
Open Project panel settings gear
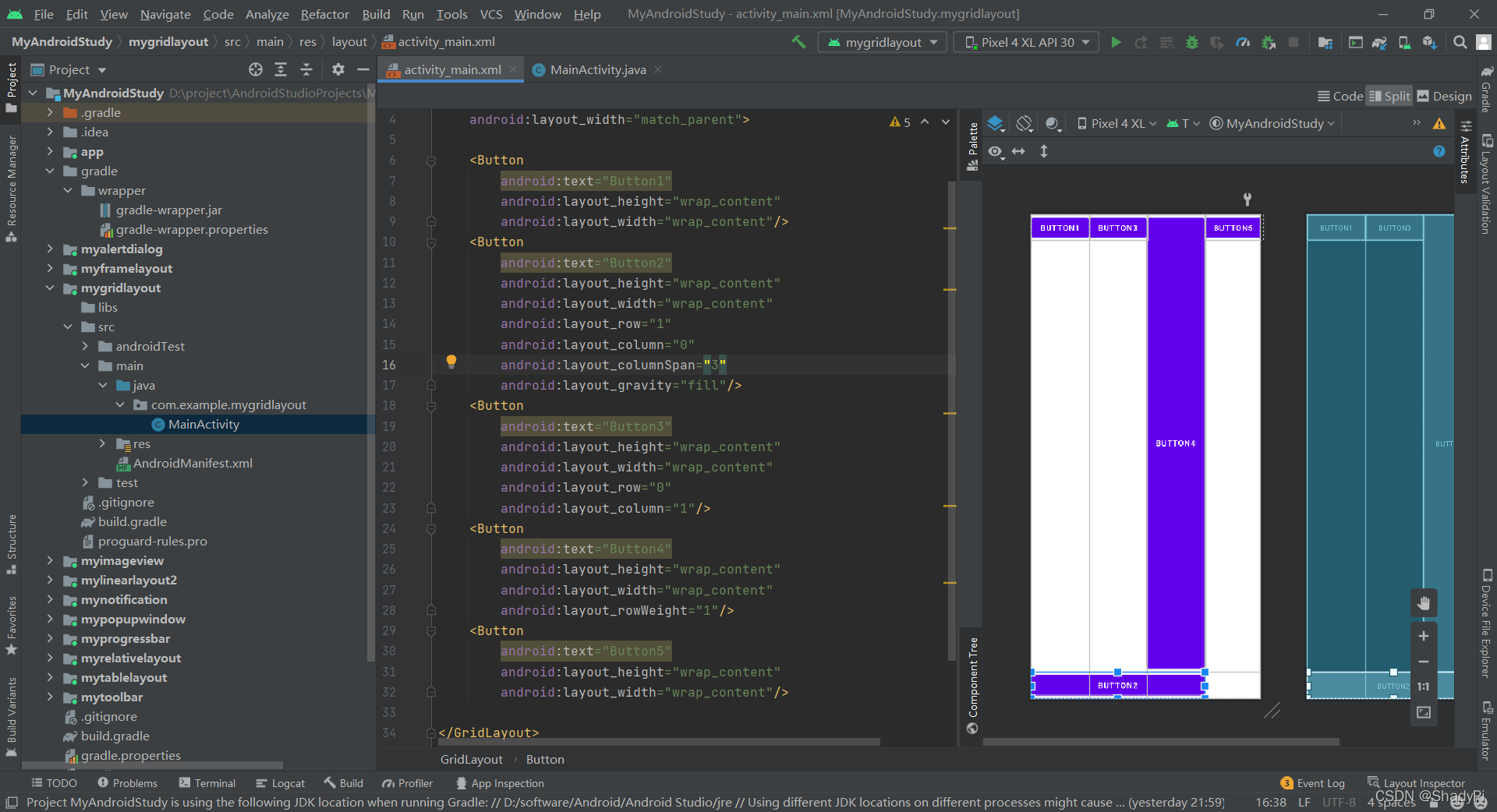tap(338, 69)
